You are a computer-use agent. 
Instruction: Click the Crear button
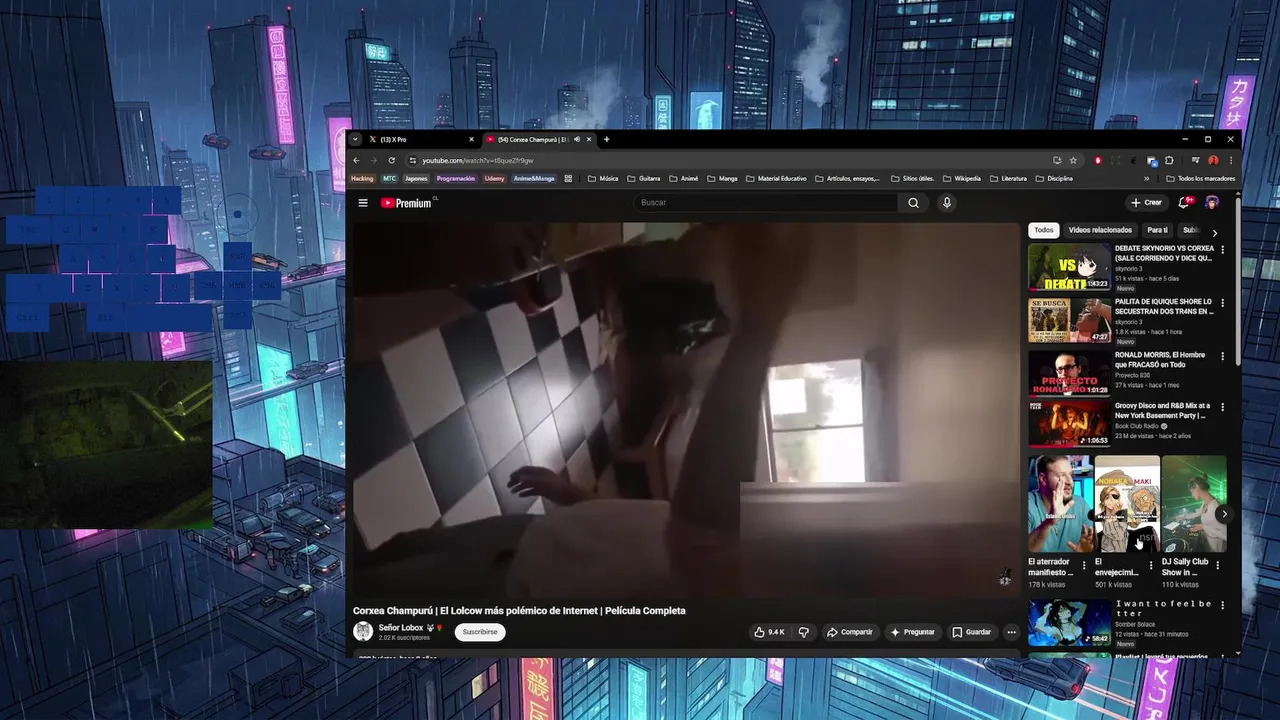tap(1146, 203)
